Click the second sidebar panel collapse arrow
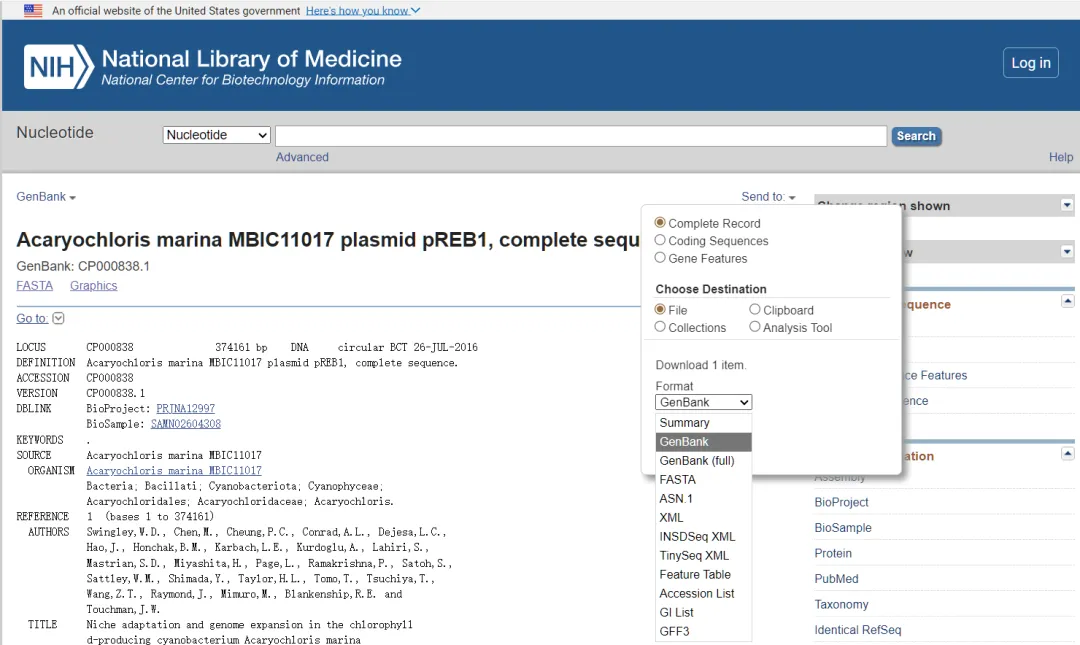 pyautogui.click(x=1067, y=252)
